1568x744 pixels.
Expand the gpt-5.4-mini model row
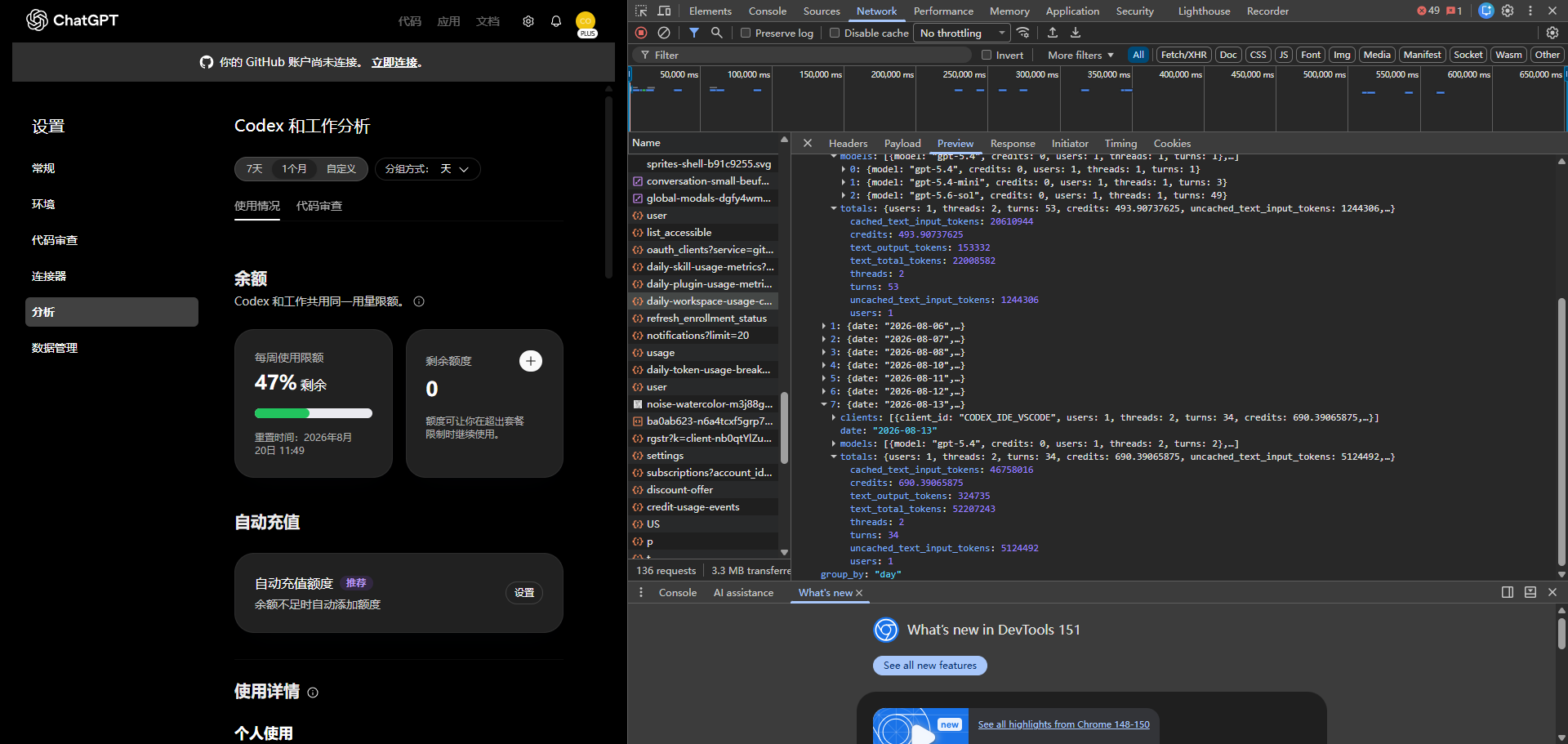pyautogui.click(x=844, y=182)
